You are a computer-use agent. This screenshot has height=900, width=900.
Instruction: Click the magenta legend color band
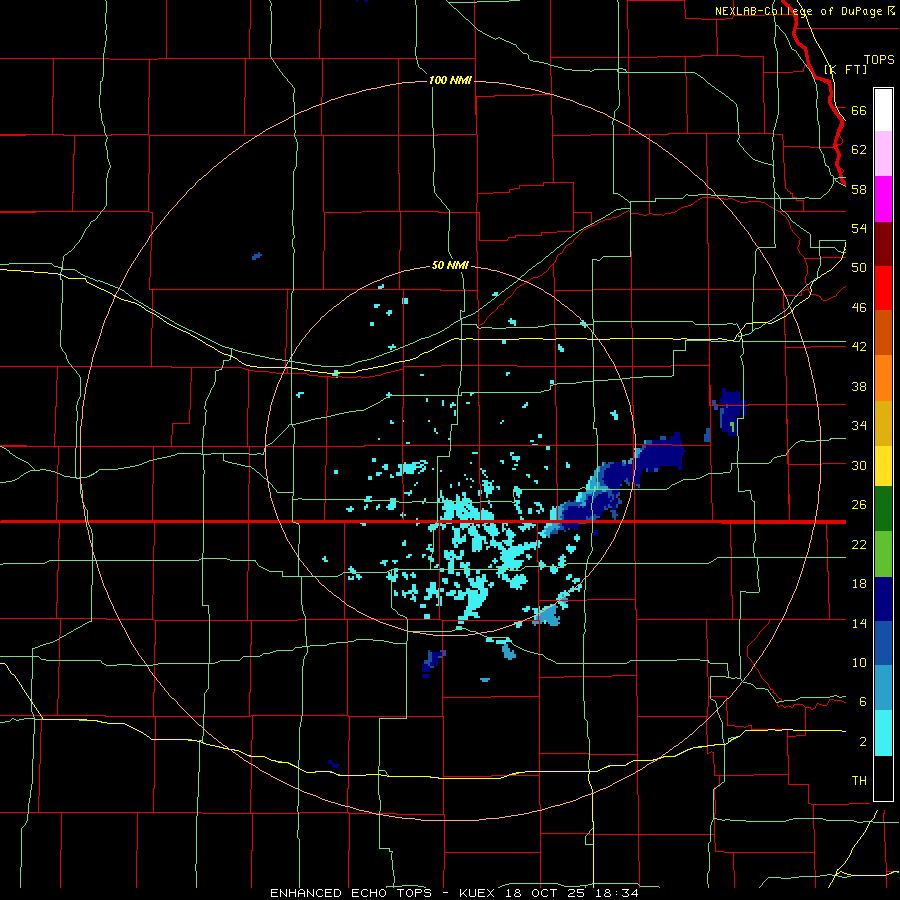(x=883, y=199)
